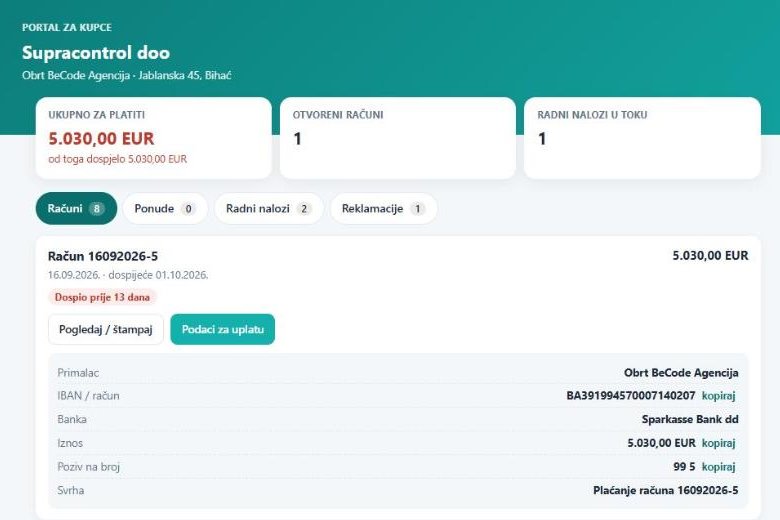Viewport: 780px width, 520px height.
Task: Click the Ukupno za platiti card
Action: pyautogui.click(x=154, y=138)
